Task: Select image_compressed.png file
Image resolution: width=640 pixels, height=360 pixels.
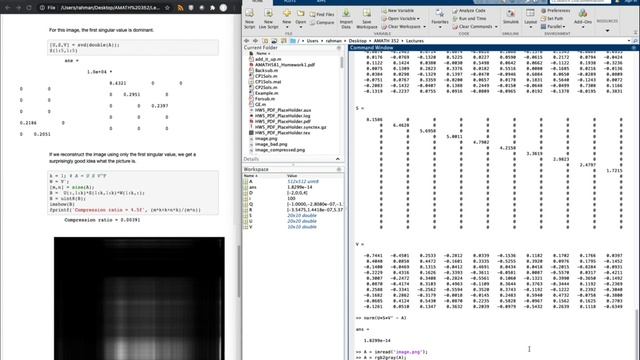Action: [280, 150]
